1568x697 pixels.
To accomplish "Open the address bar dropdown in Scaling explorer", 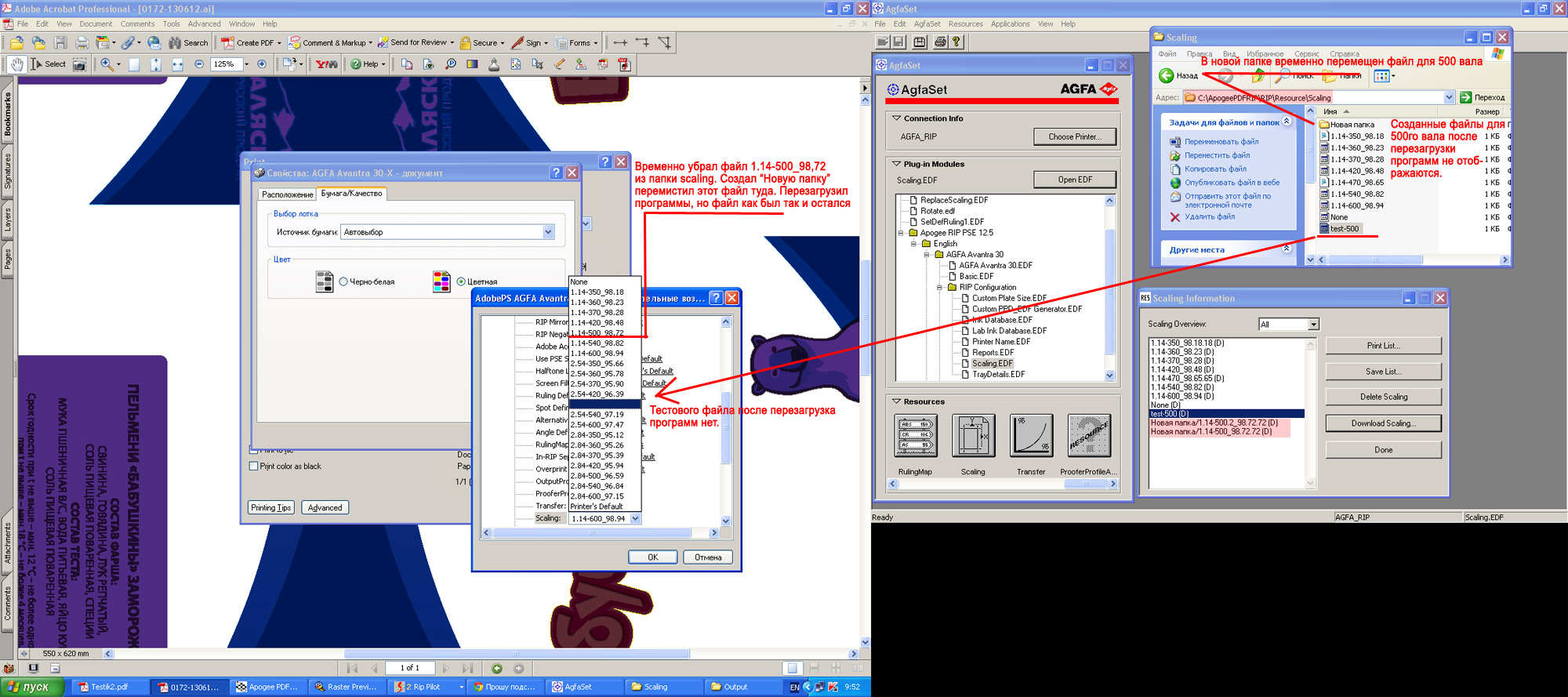I will [1449, 97].
